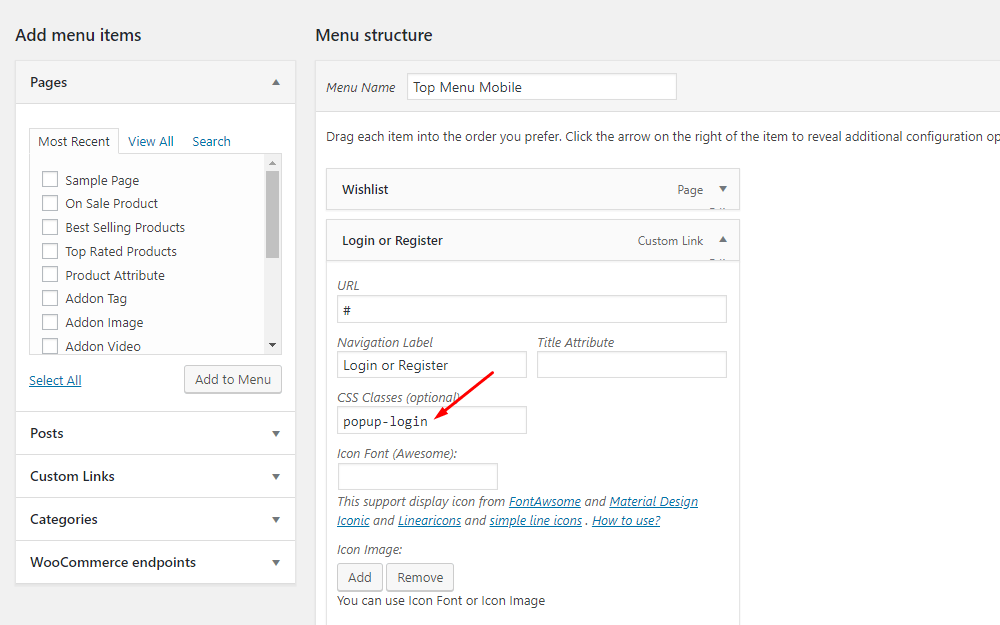Check the Addon Tag box
This screenshot has width=1000, height=625.
(x=50, y=298)
